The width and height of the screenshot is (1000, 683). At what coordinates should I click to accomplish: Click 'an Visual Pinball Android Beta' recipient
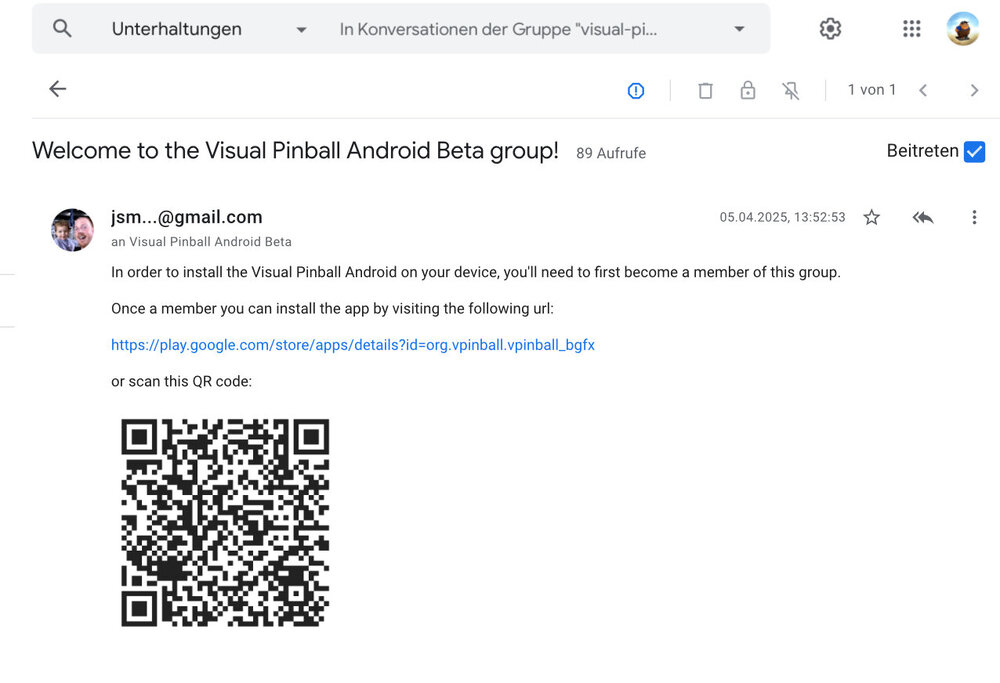click(201, 242)
